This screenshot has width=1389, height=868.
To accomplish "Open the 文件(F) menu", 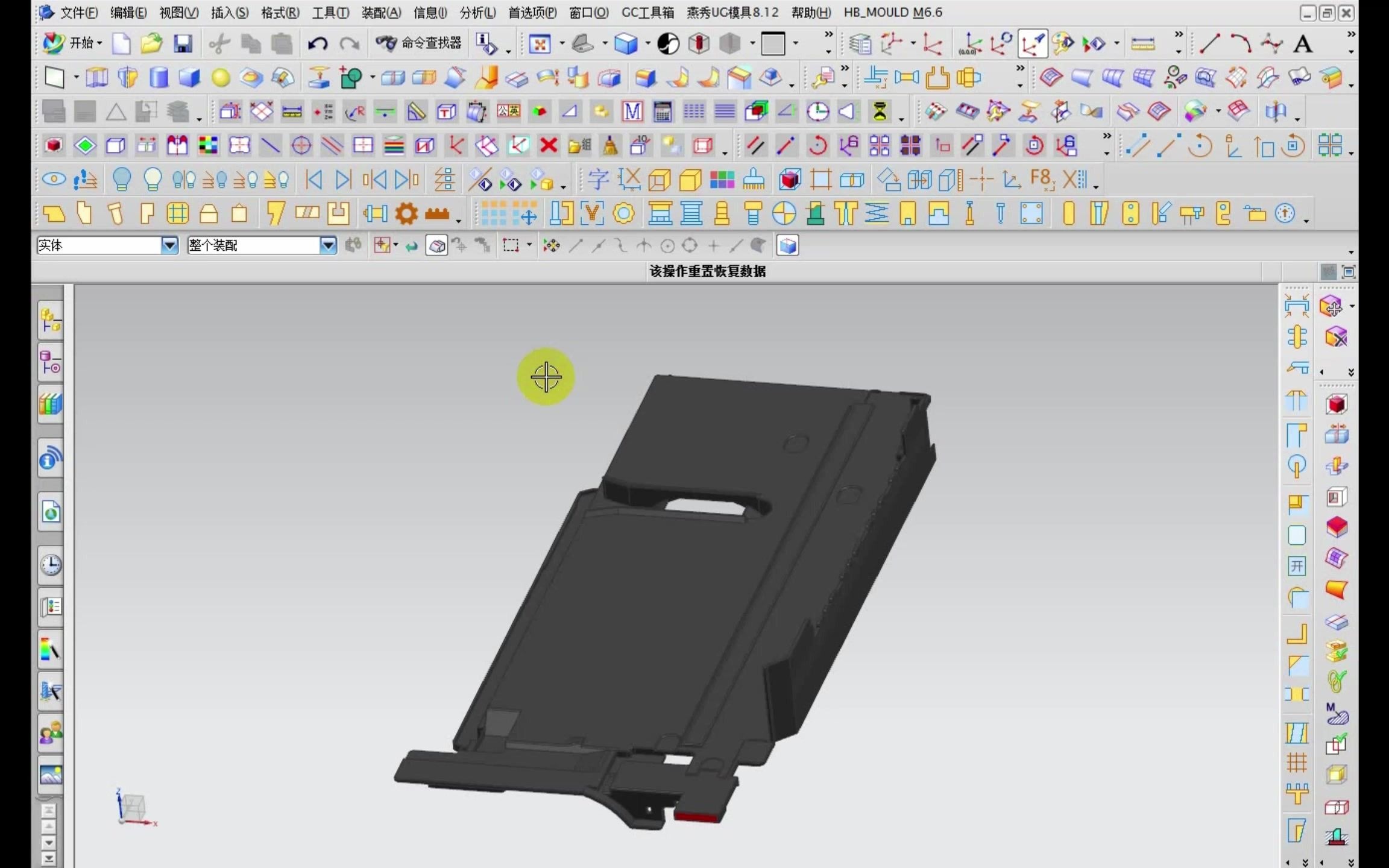I will 79,13.
